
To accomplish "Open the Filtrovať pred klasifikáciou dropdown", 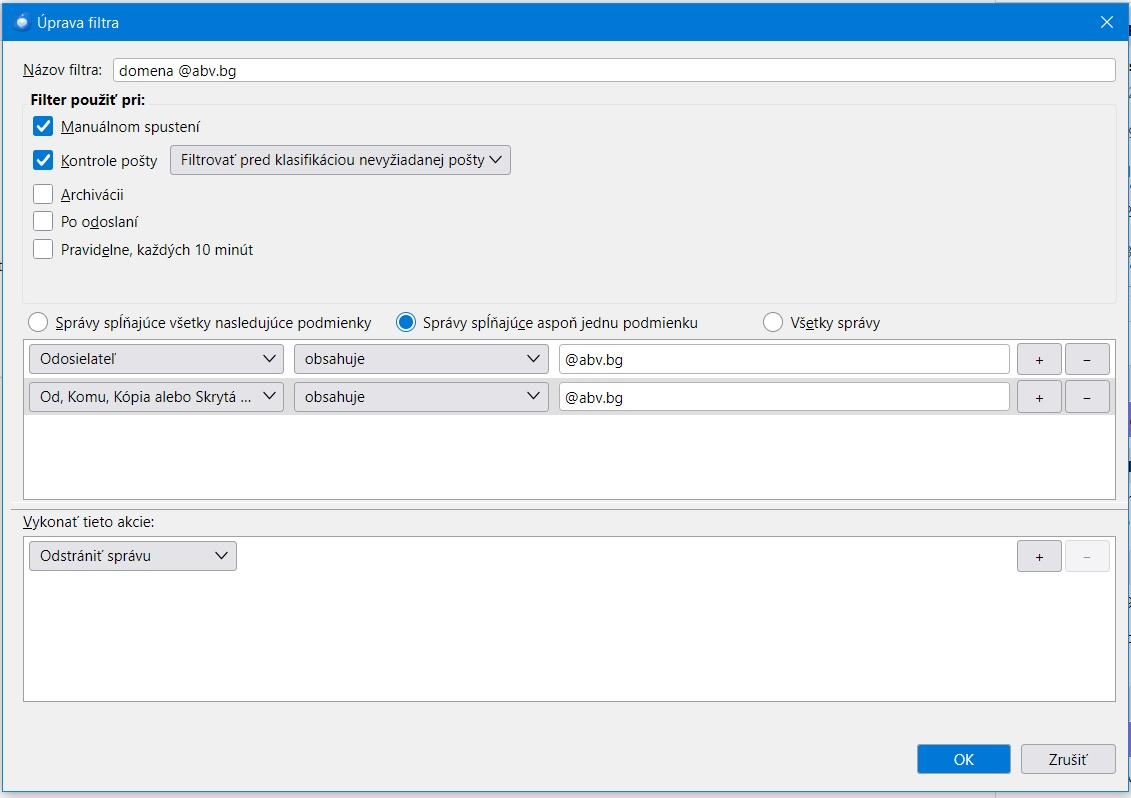I will (x=340, y=160).
